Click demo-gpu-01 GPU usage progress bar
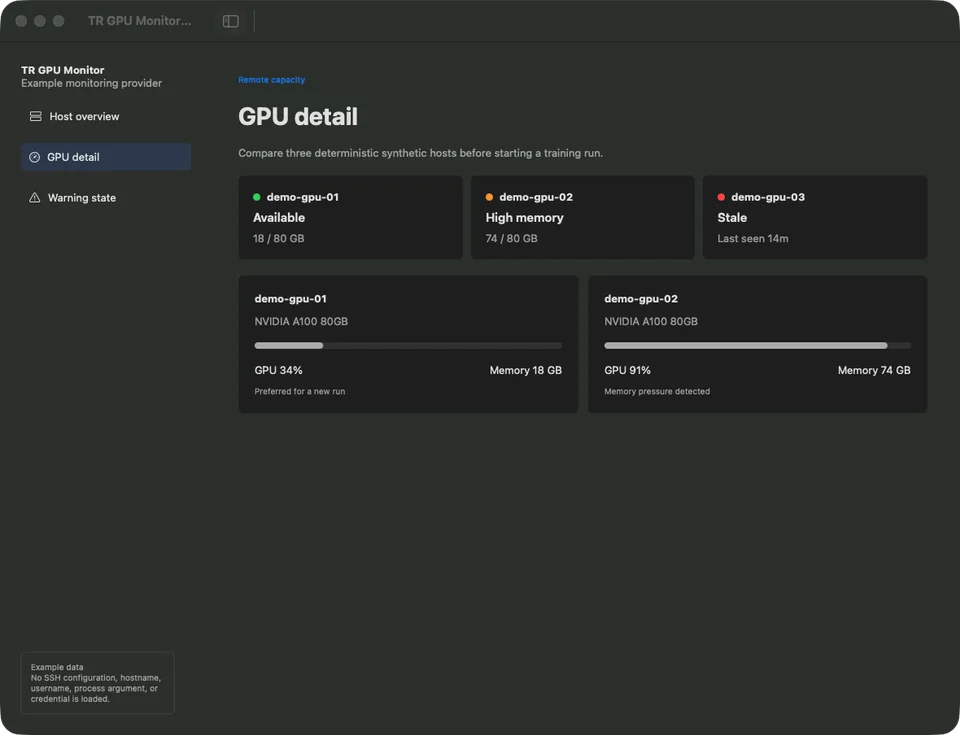Screen dimensions: 960x735 (408, 345)
